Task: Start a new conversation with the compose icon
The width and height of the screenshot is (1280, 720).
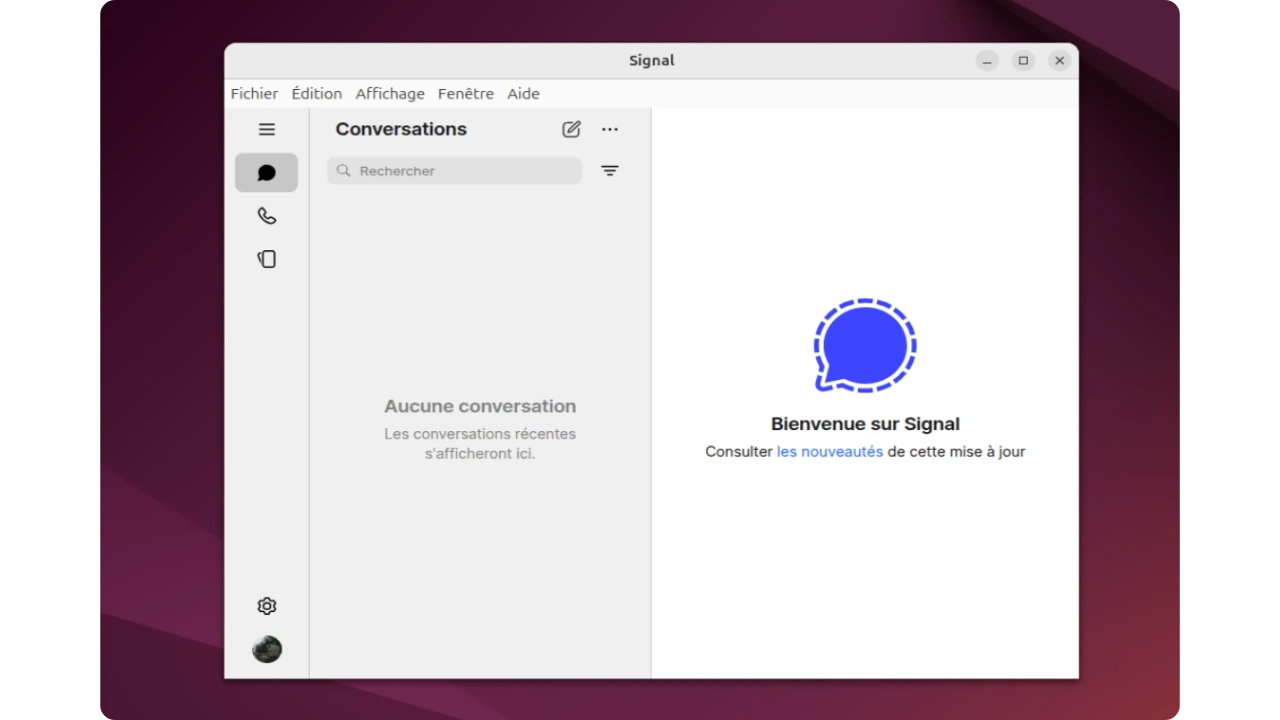Action: coord(571,129)
